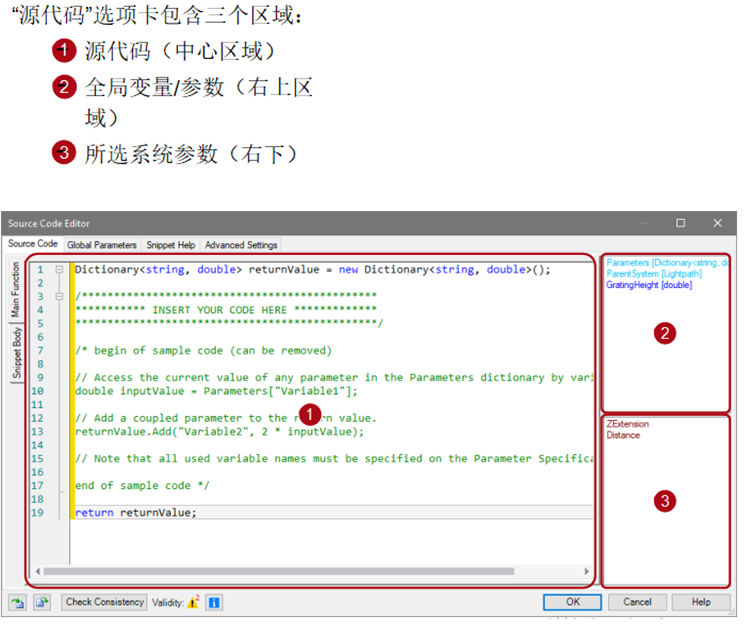Viewport: 747px width, 628px height.
Task: Switch to the Snippet Body vertical tab
Action: (16, 353)
